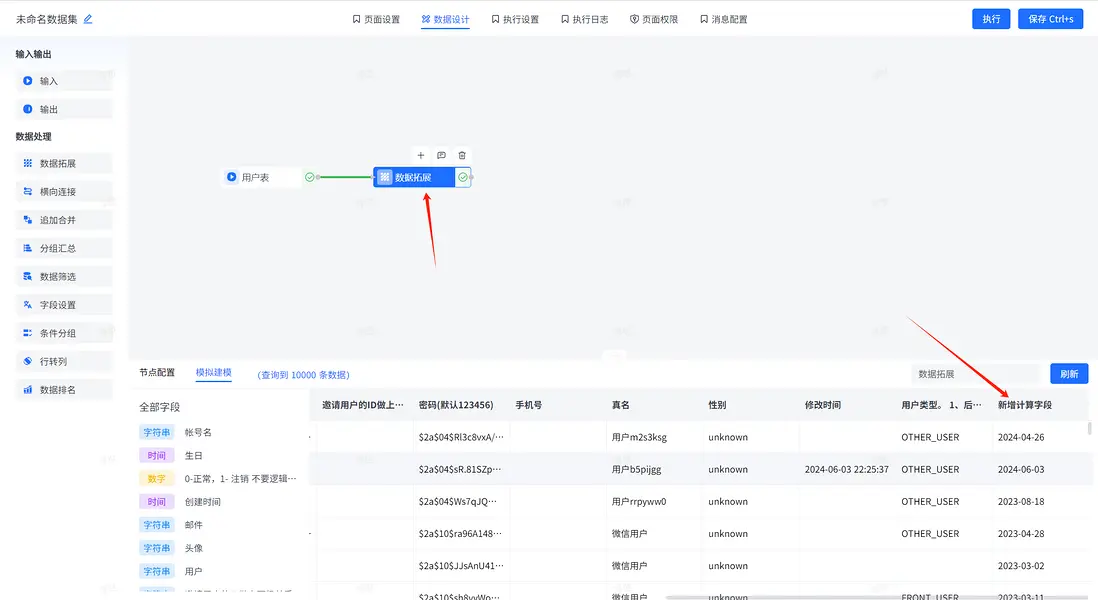Click cell 2023-08-18
This screenshot has width=1098, height=600.
point(1020,501)
